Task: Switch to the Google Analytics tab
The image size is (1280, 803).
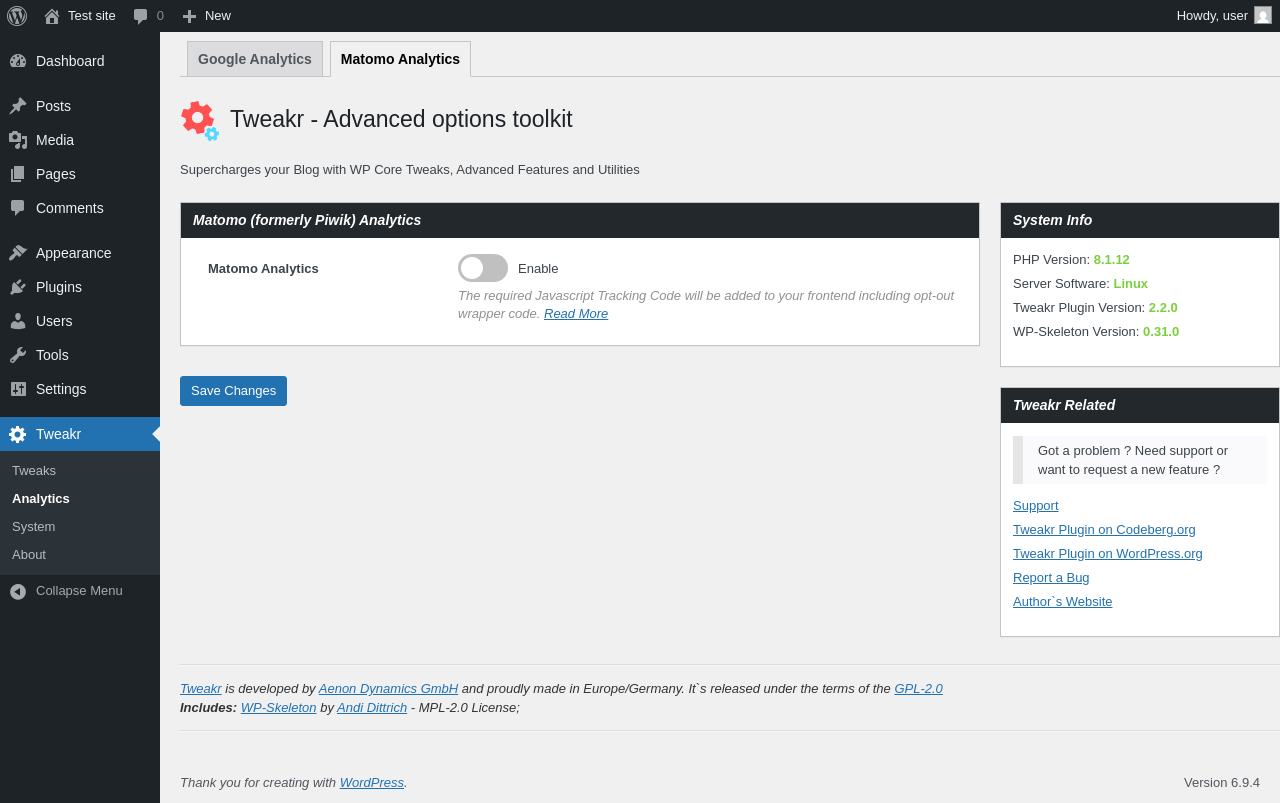Action: pyautogui.click(x=255, y=59)
